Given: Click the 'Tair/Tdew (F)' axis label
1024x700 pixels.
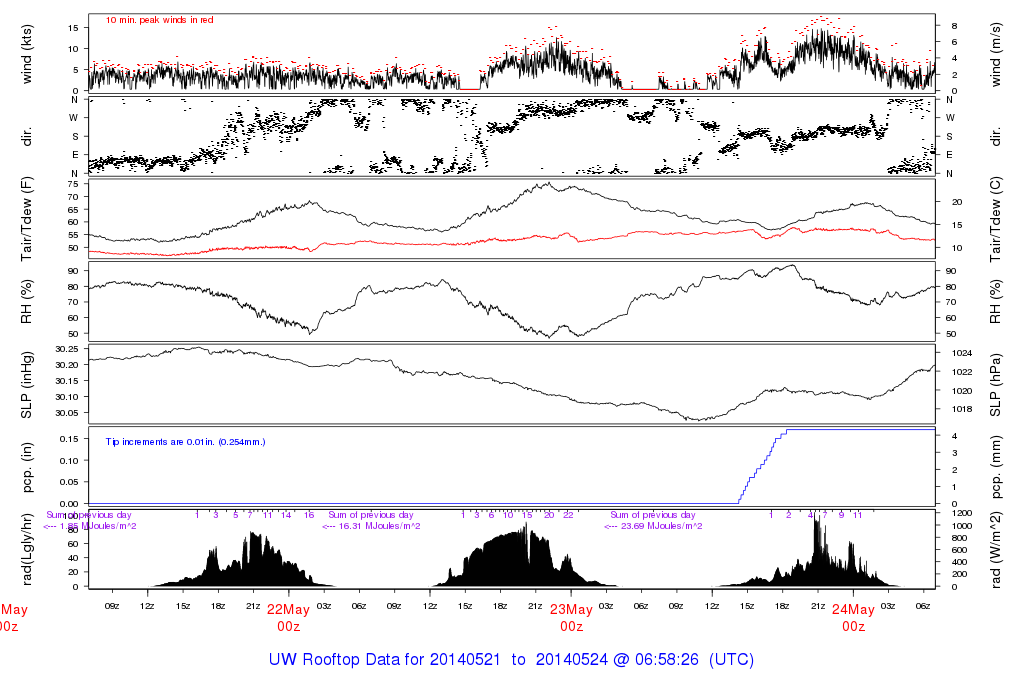Looking at the screenshot, I should [27, 219].
